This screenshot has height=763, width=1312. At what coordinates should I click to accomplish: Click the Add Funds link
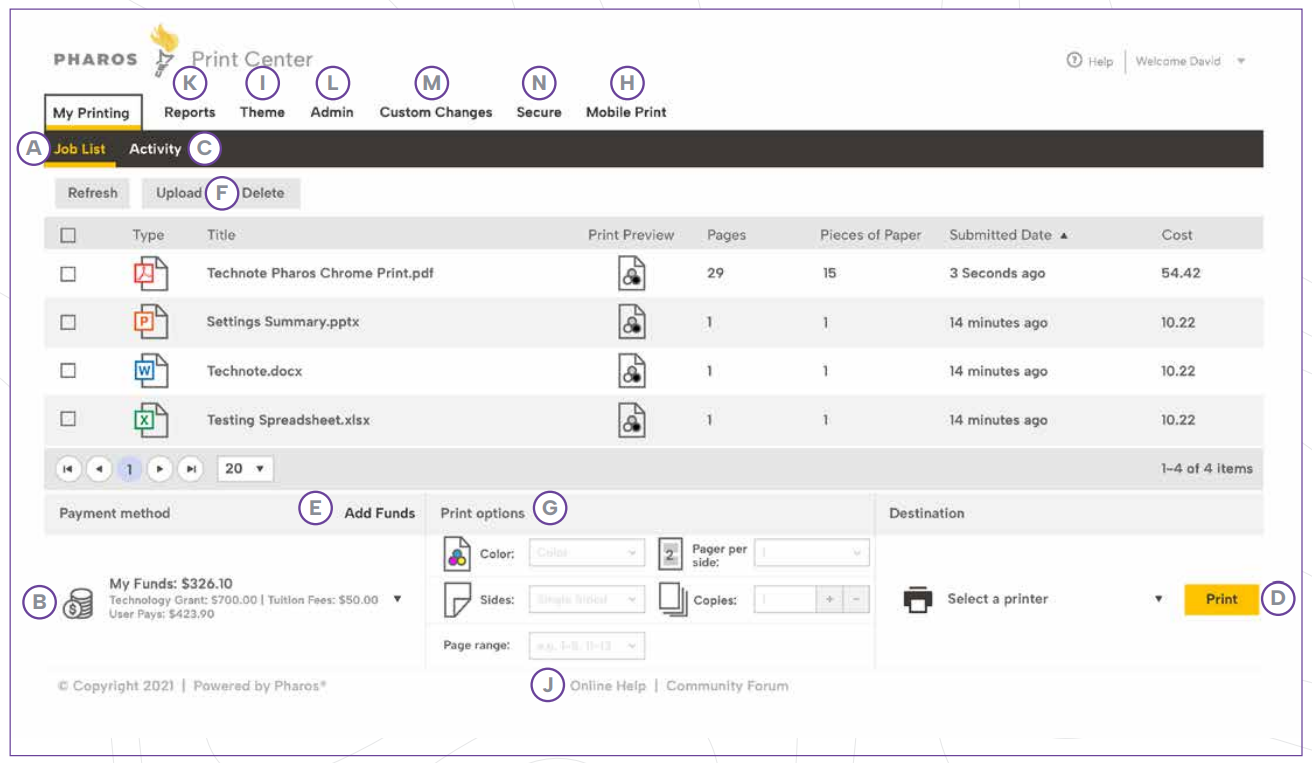click(379, 513)
